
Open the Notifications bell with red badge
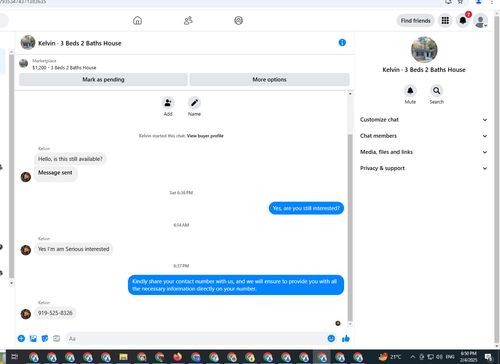(x=463, y=21)
